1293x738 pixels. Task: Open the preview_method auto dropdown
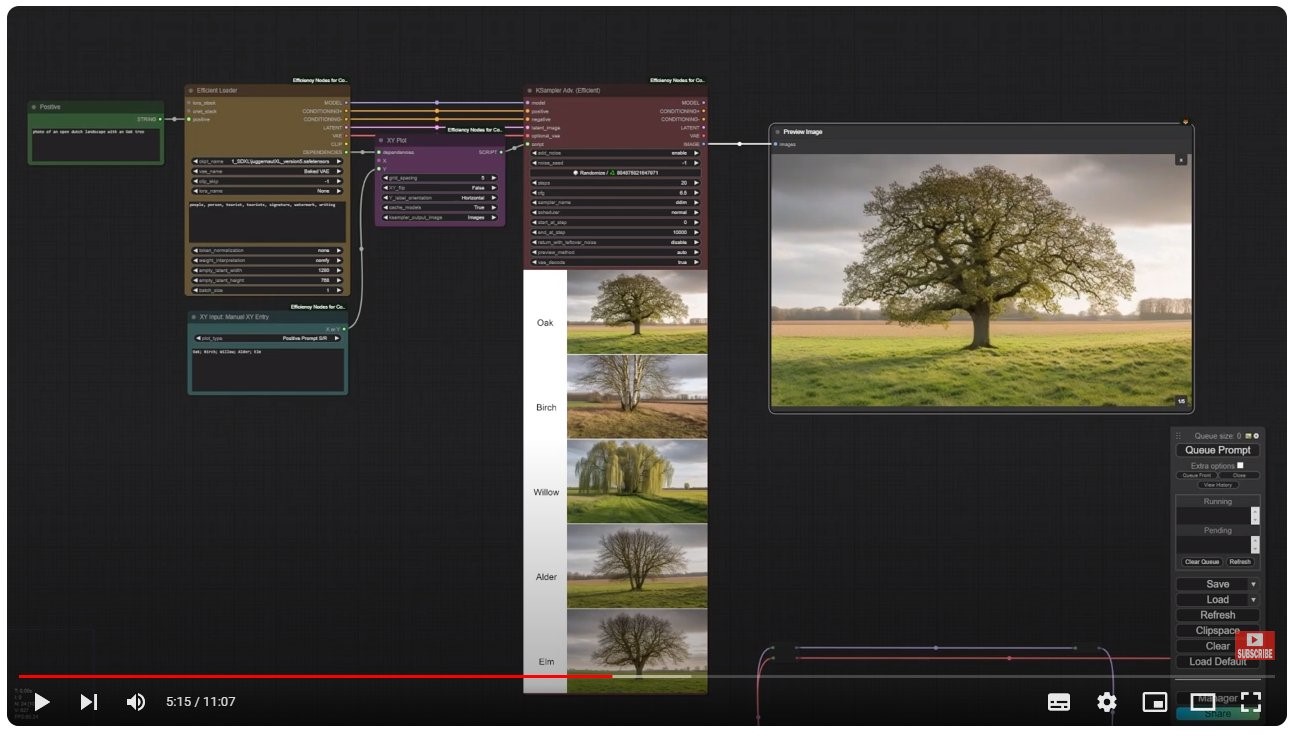[615, 252]
